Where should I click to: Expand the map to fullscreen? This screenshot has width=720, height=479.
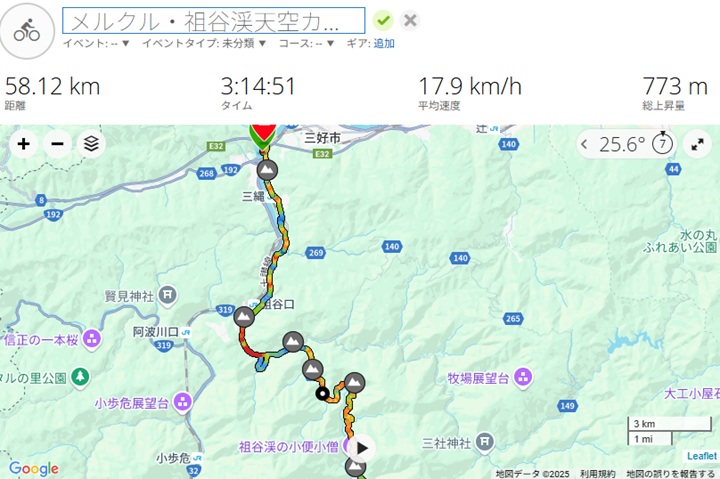tap(697, 145)
